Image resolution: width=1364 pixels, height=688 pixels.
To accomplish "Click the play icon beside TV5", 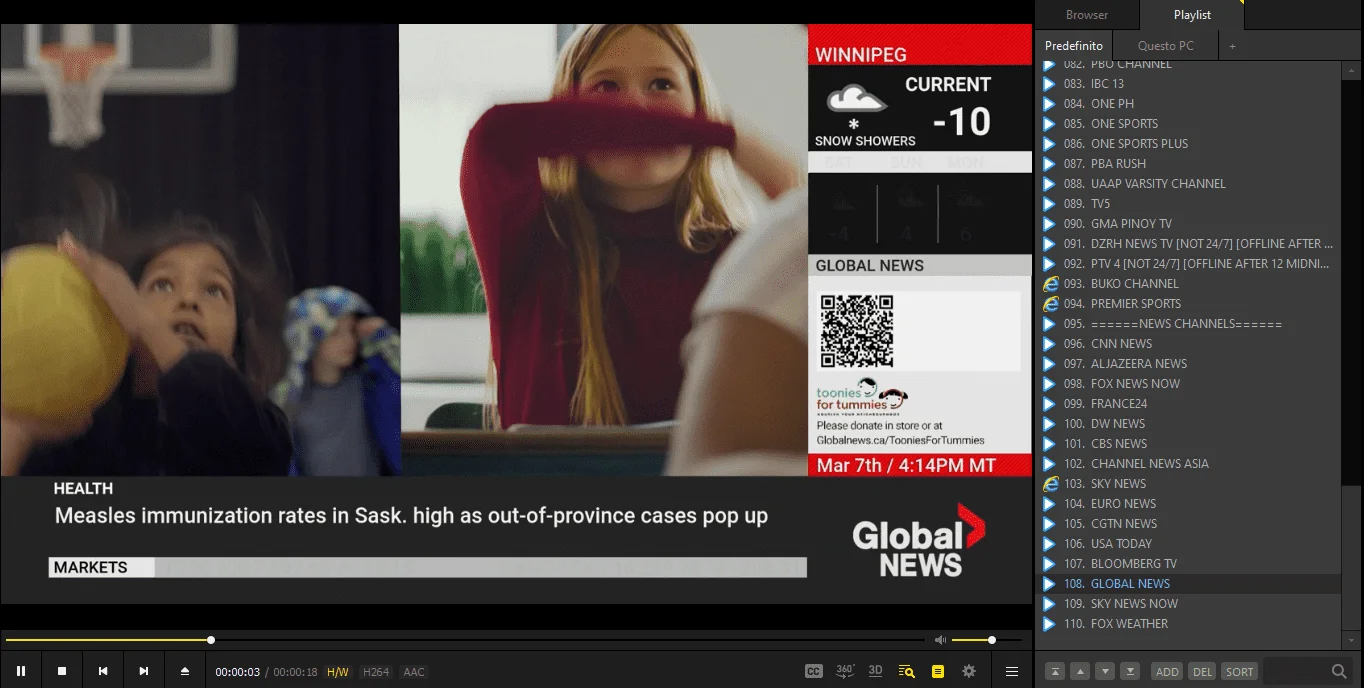I will [x=1049, y=204].
